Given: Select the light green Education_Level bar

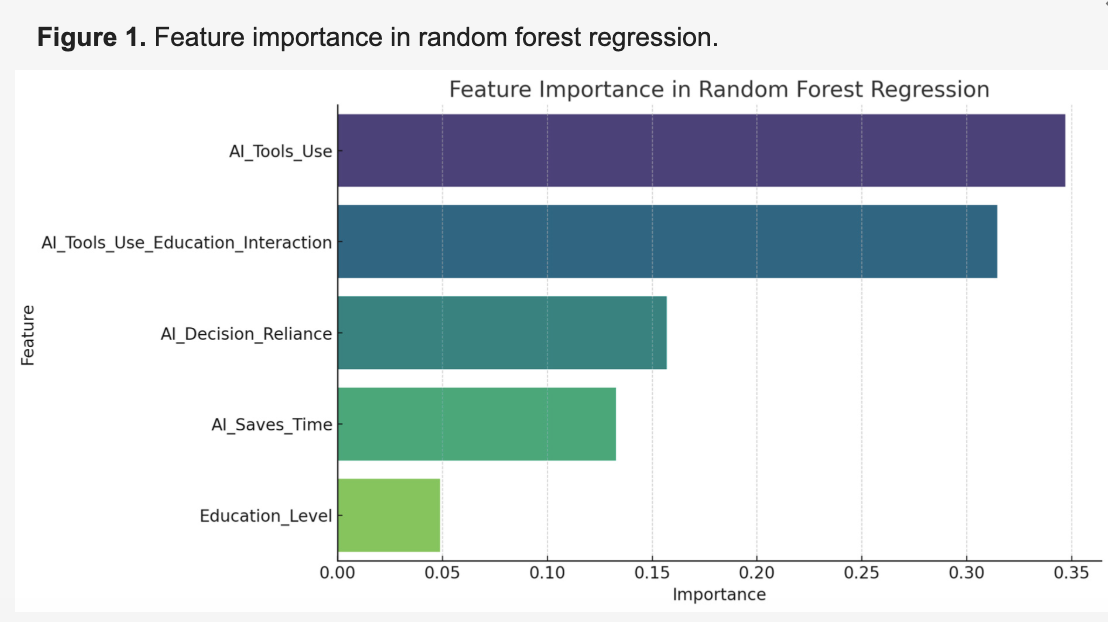Looking at the screenshot, I should click(389, 516).
